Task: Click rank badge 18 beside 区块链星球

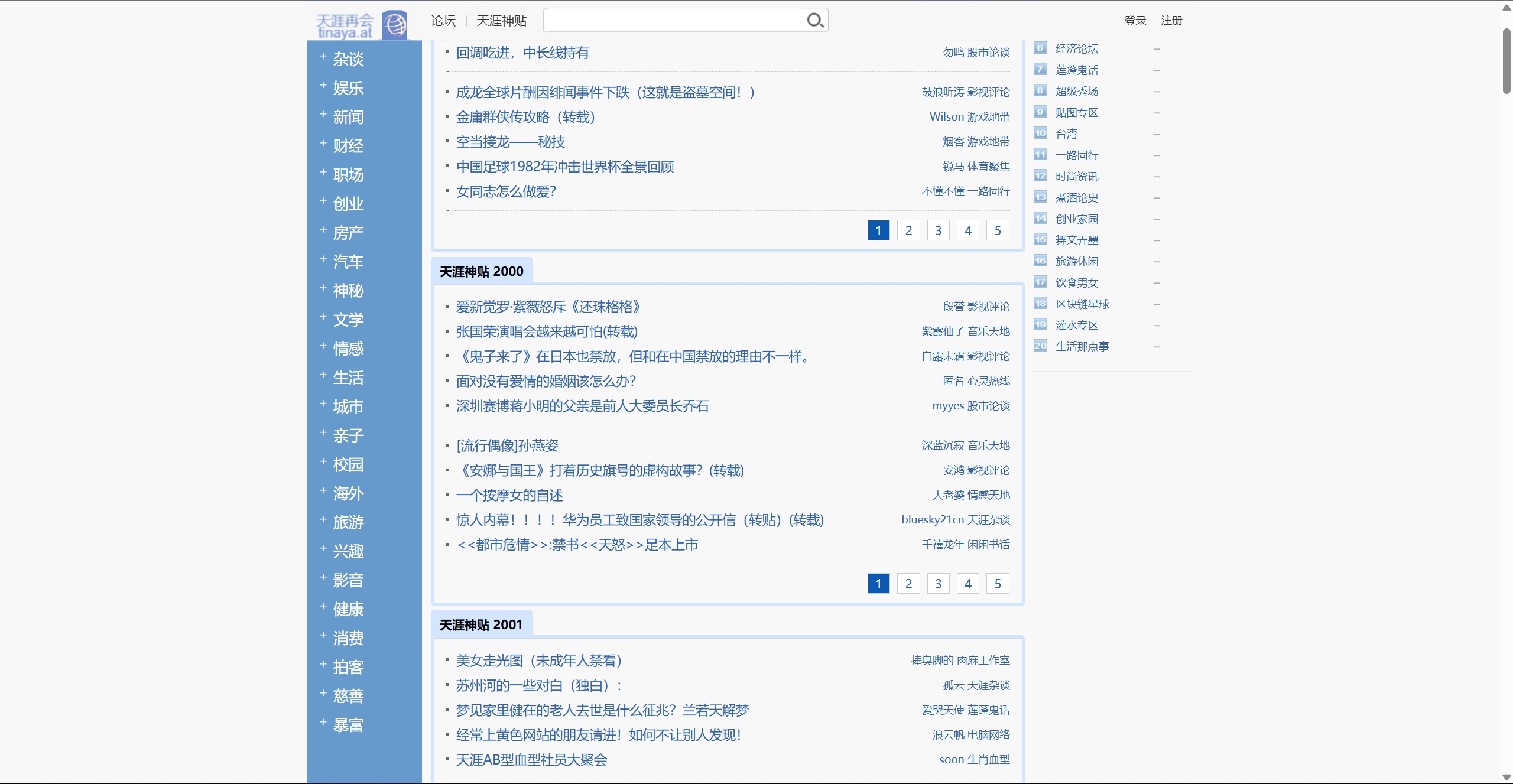Action: click(1040, 304)
